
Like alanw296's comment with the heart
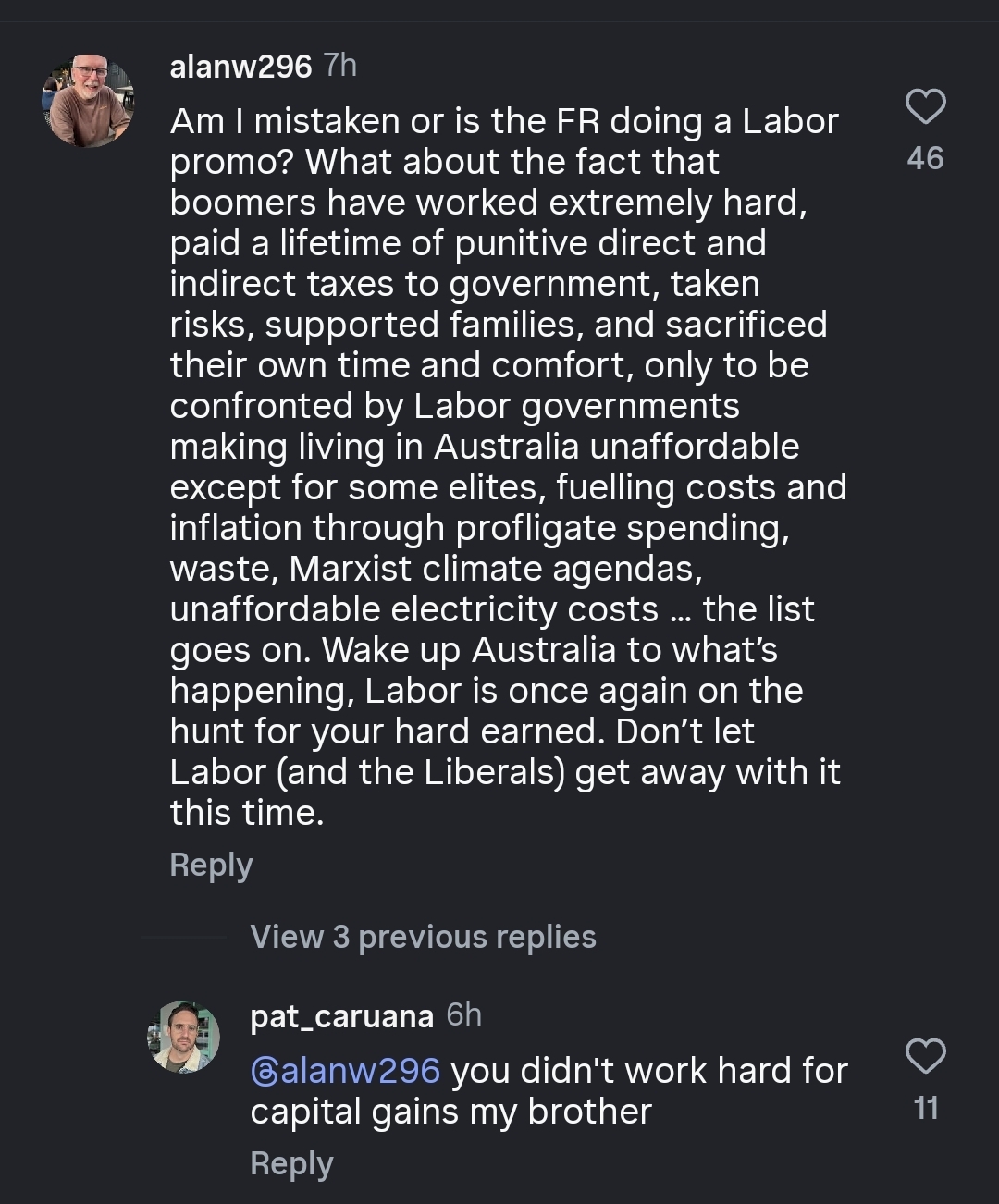point(924,107)
